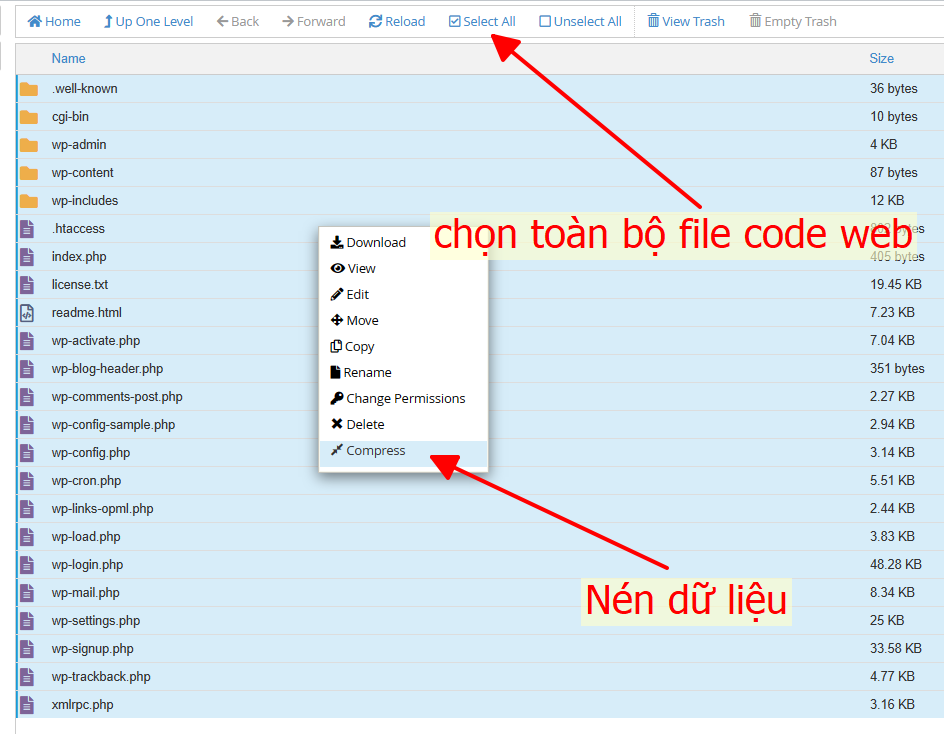Choose Download from the context menu
This screenshot has height=734, width=944.
[x=375, y=242]
